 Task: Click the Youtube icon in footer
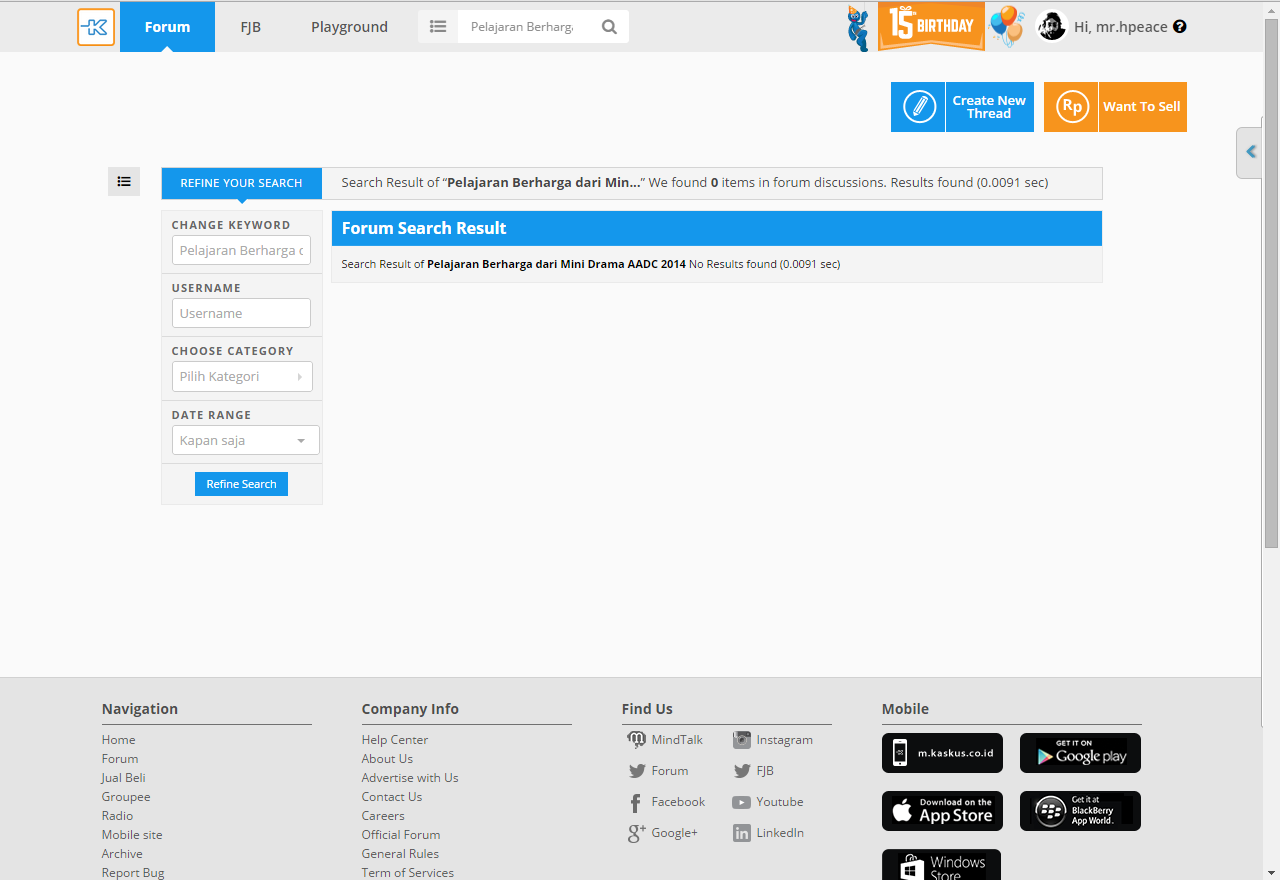tap(742, 802)
